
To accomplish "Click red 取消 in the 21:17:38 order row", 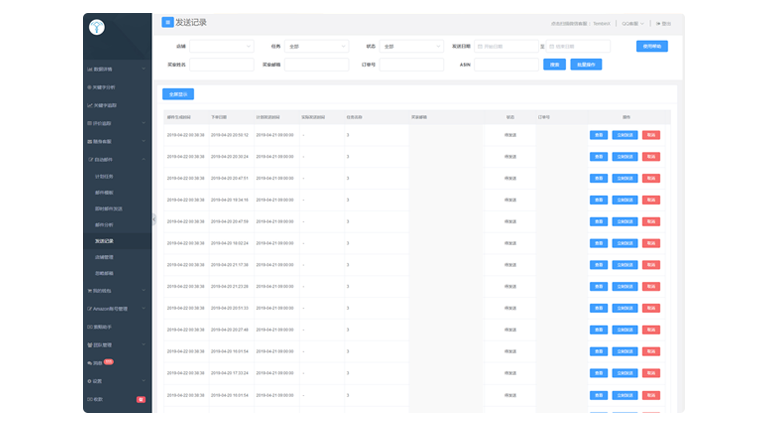I will click(651, 265).
